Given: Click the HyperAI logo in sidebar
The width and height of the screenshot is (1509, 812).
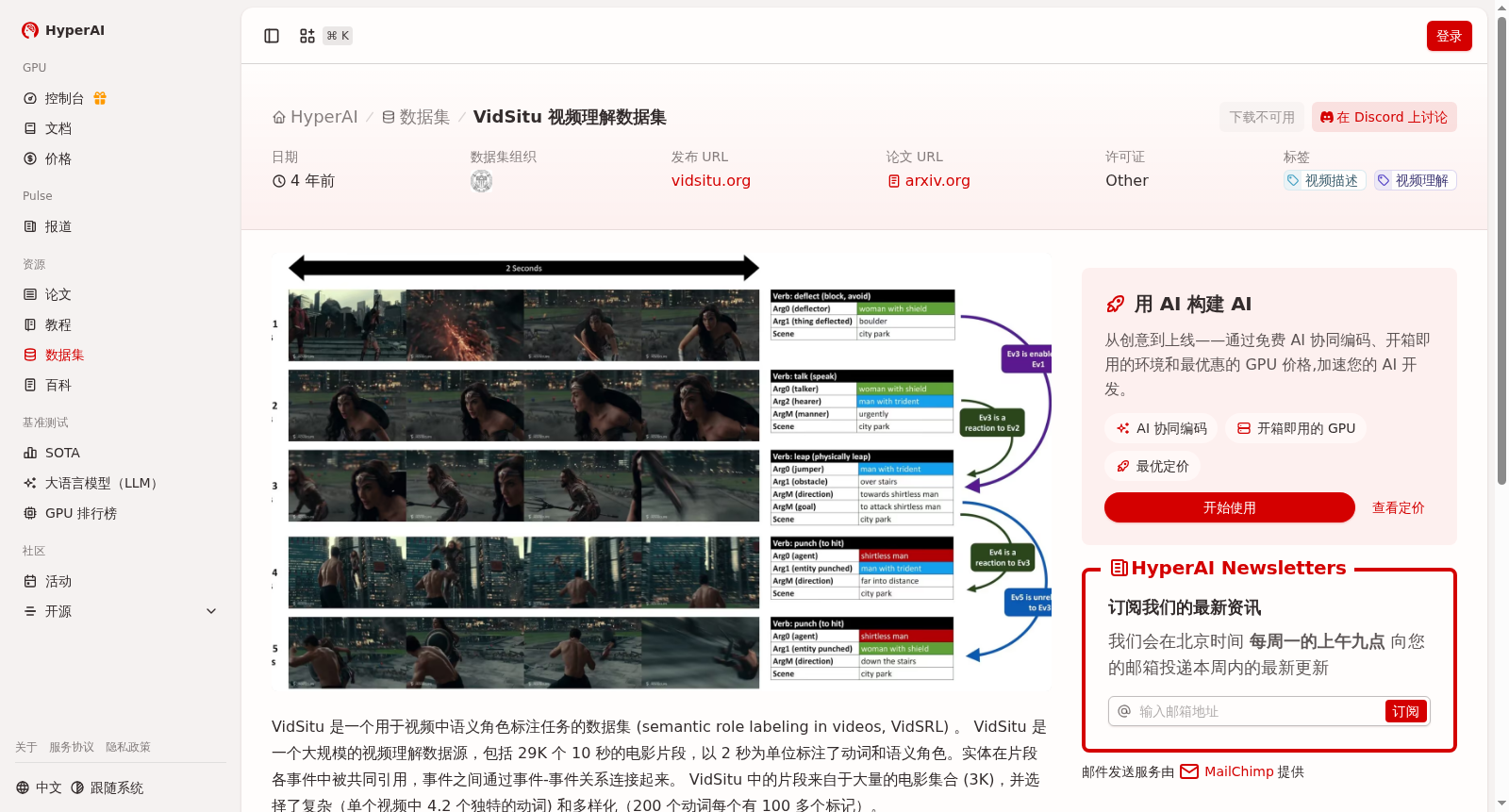Looking at the screenshot, I should [x=63, y=30].
